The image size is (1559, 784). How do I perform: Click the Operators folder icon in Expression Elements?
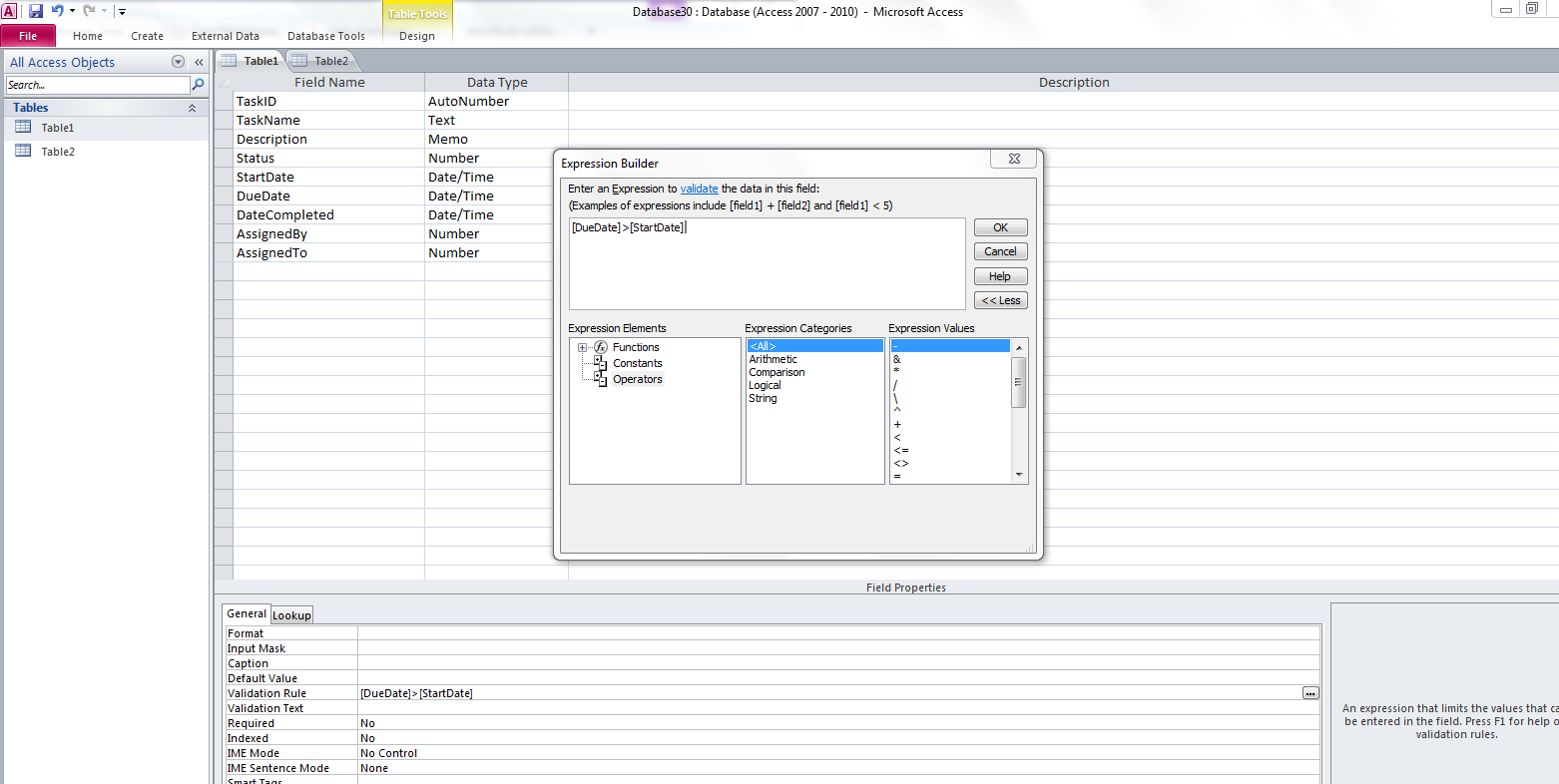tap(601, 379)
